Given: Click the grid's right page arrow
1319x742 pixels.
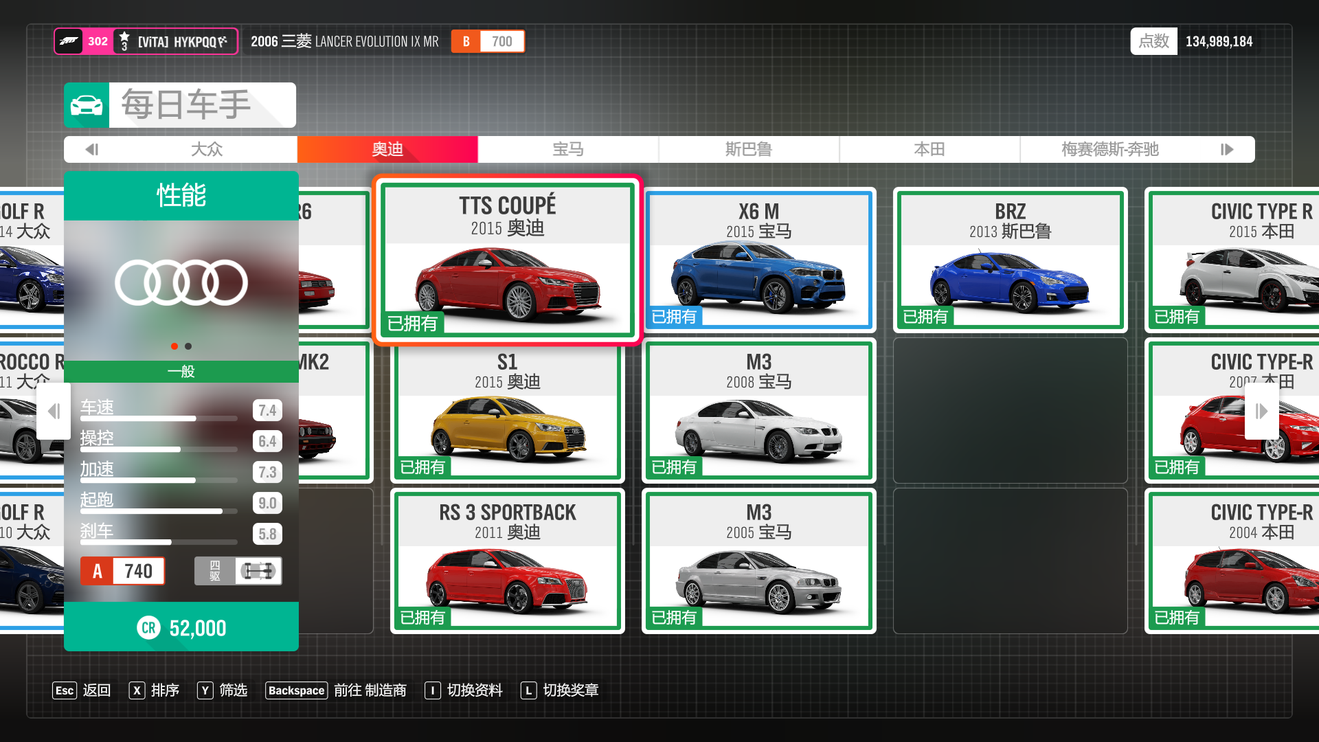Looking at the screenshot, I should tap(1261, 411).
